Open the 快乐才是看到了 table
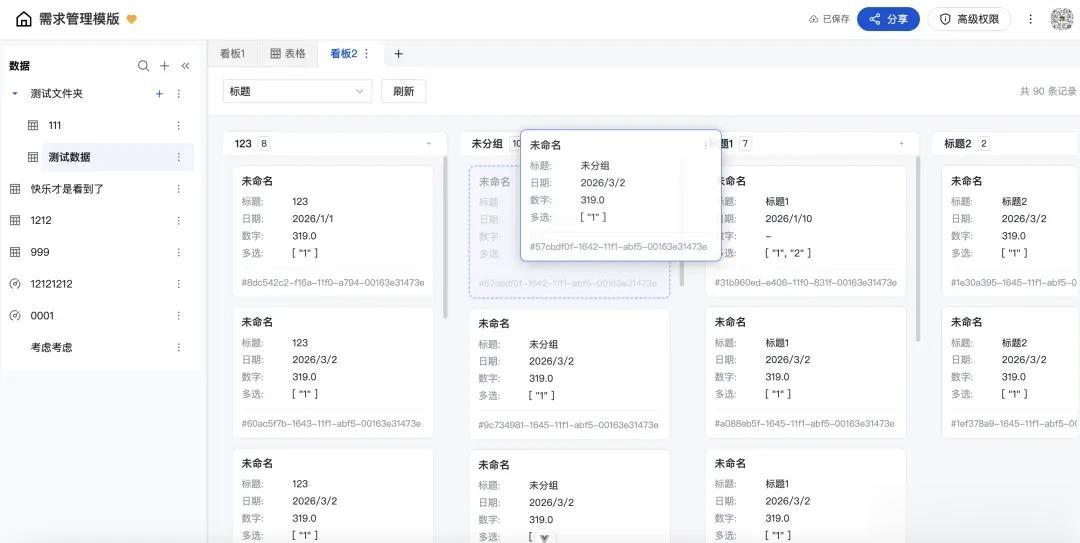The image size is (1080, 543). click(x=67, y=189)
